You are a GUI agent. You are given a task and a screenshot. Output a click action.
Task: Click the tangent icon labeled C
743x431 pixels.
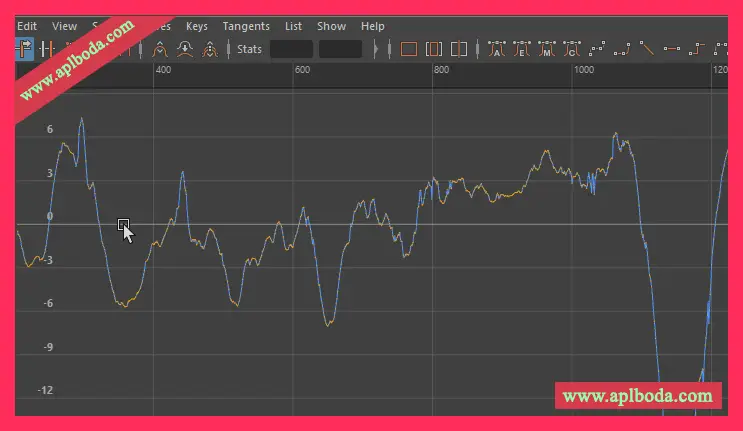click(571, 48)
